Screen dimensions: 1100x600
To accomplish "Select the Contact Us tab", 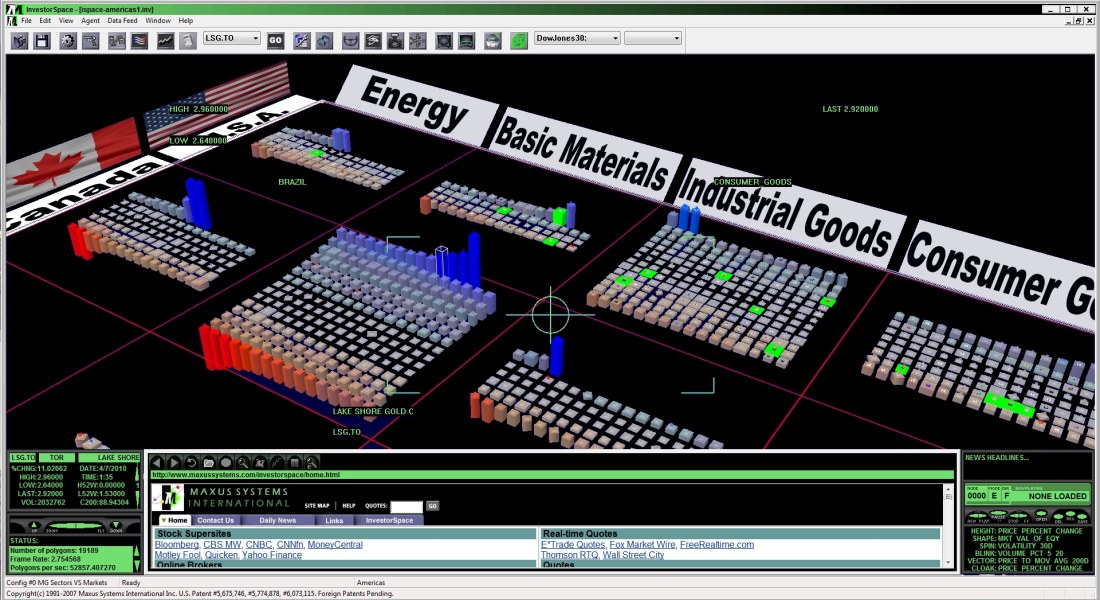I will pyautogui.click(x=215, y=520).
